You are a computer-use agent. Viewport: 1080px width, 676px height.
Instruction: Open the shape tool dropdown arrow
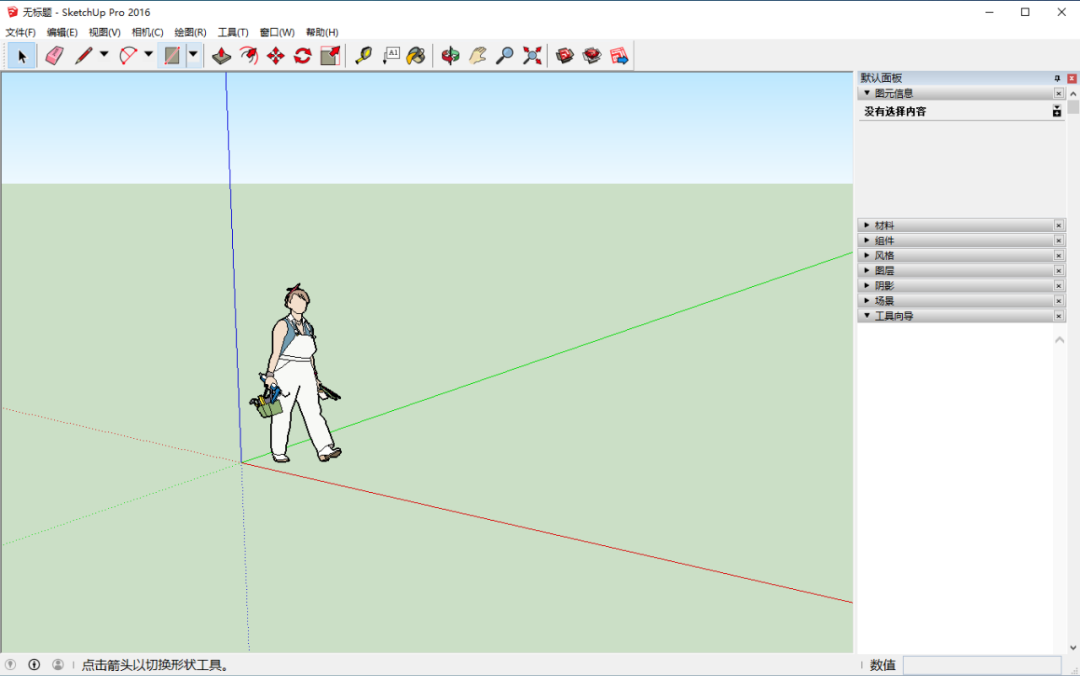(194, 54)
